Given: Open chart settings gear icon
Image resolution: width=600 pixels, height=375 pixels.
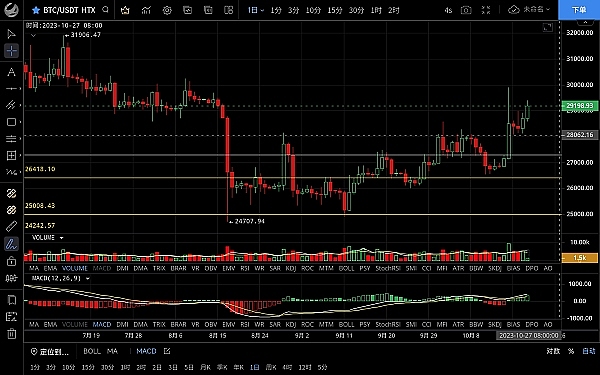Looking at the screenshot, I should coord(167,10).
